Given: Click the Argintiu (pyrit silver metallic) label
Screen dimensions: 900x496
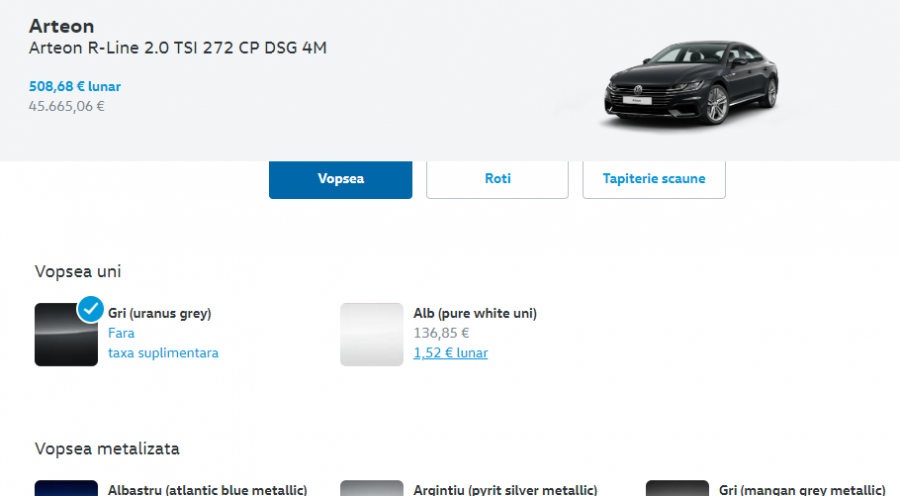Looking at the screenshot, I should [x=505, y=489].
